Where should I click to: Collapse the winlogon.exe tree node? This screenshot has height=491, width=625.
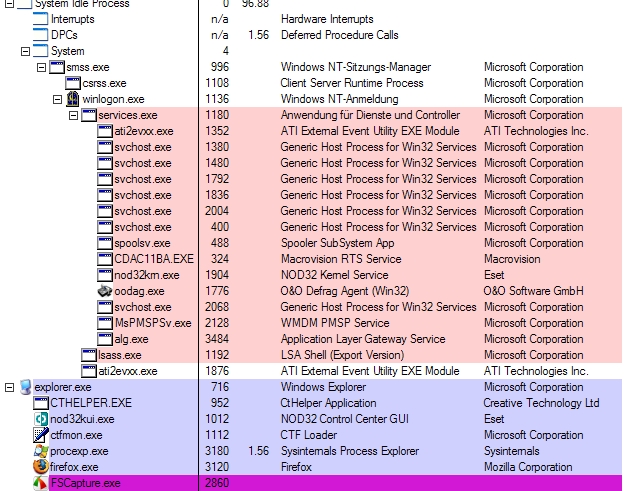pyautogui.click(x=57, y=99)
